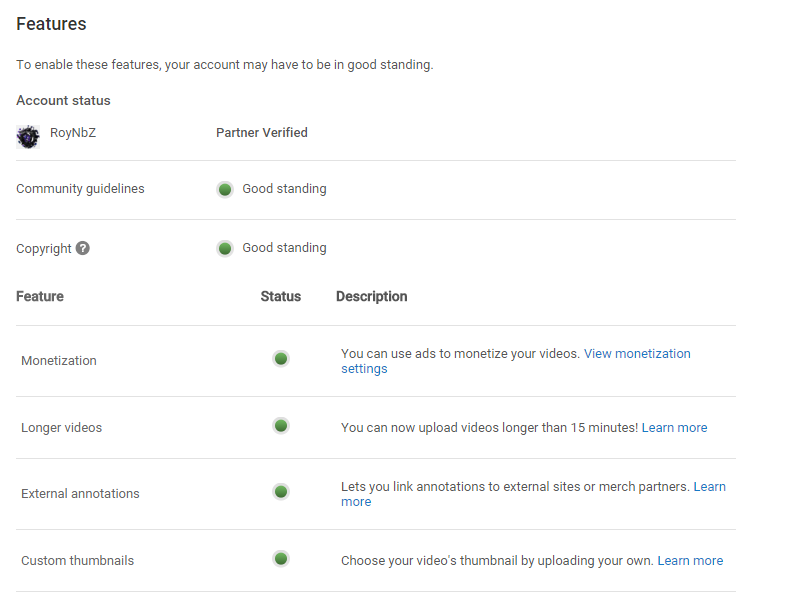803x602 pixels.
Task: Click the Status column header
Action: pos(280,297)
